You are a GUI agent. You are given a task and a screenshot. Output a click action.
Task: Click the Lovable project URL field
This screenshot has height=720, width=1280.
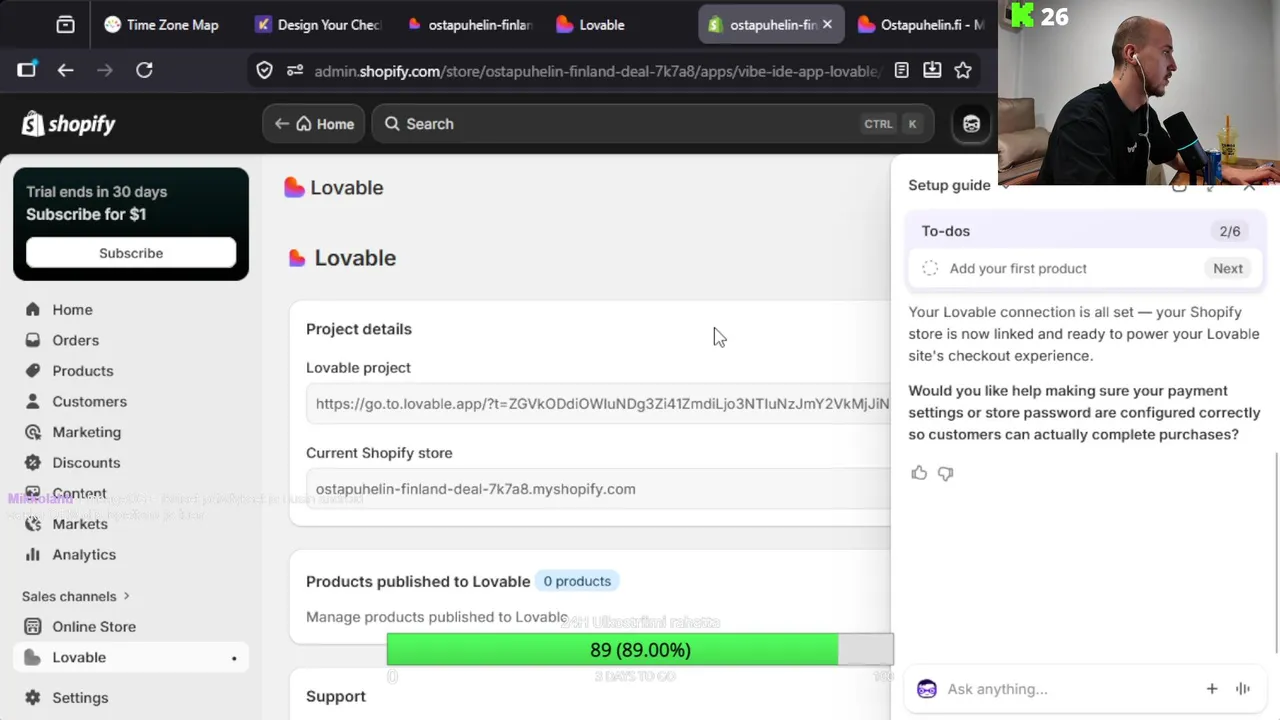coord(598,404)
